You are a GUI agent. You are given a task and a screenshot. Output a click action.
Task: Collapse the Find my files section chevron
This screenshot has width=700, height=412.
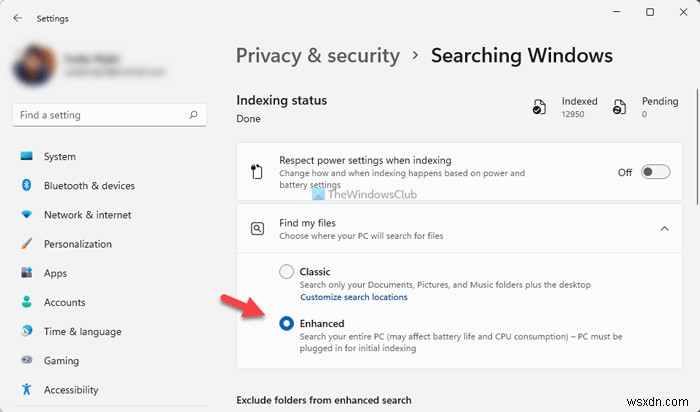pos(665,229)
